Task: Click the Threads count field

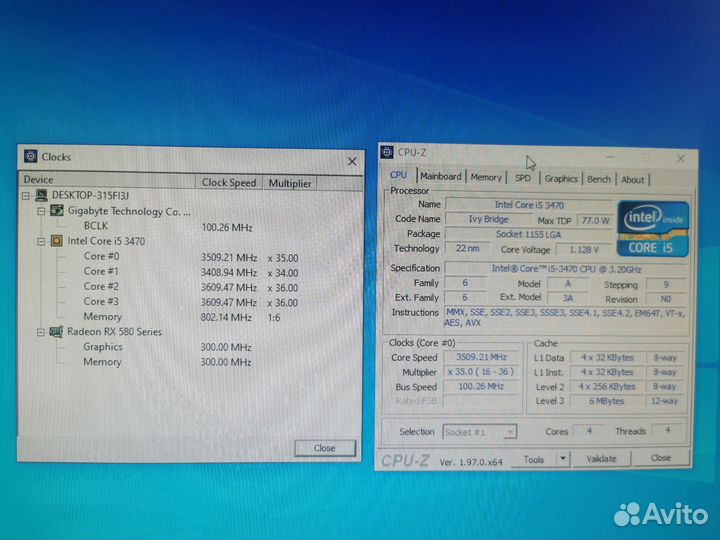Action: (668, 430)
